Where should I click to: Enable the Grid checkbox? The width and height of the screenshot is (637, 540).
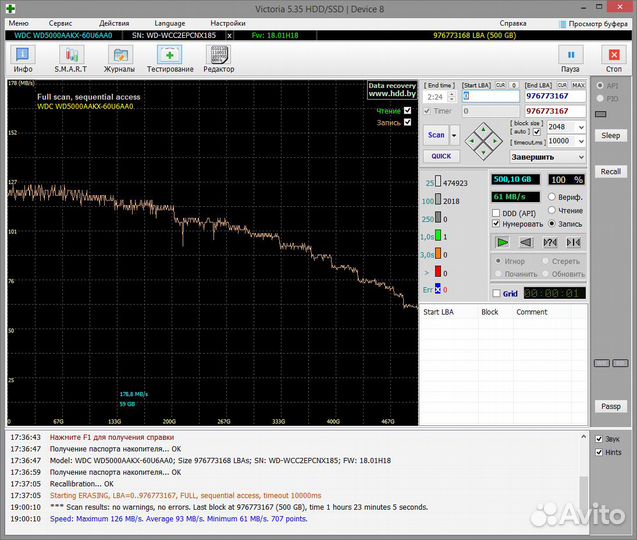(x=497, y=294)
